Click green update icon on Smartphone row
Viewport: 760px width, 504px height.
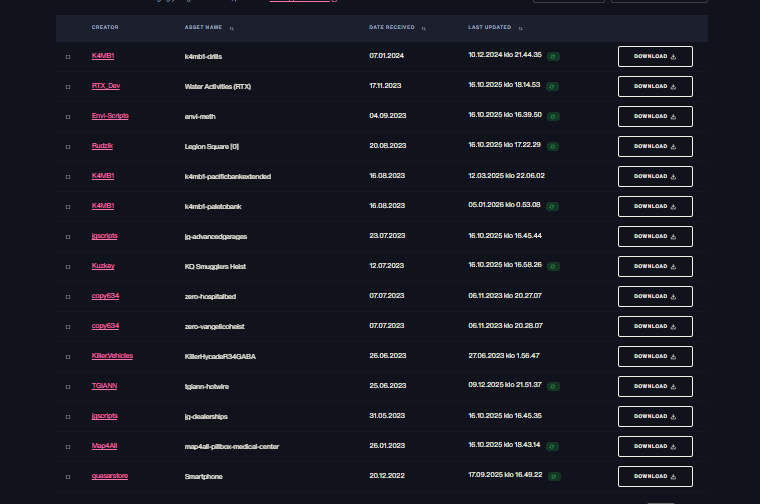coord(554,477)
